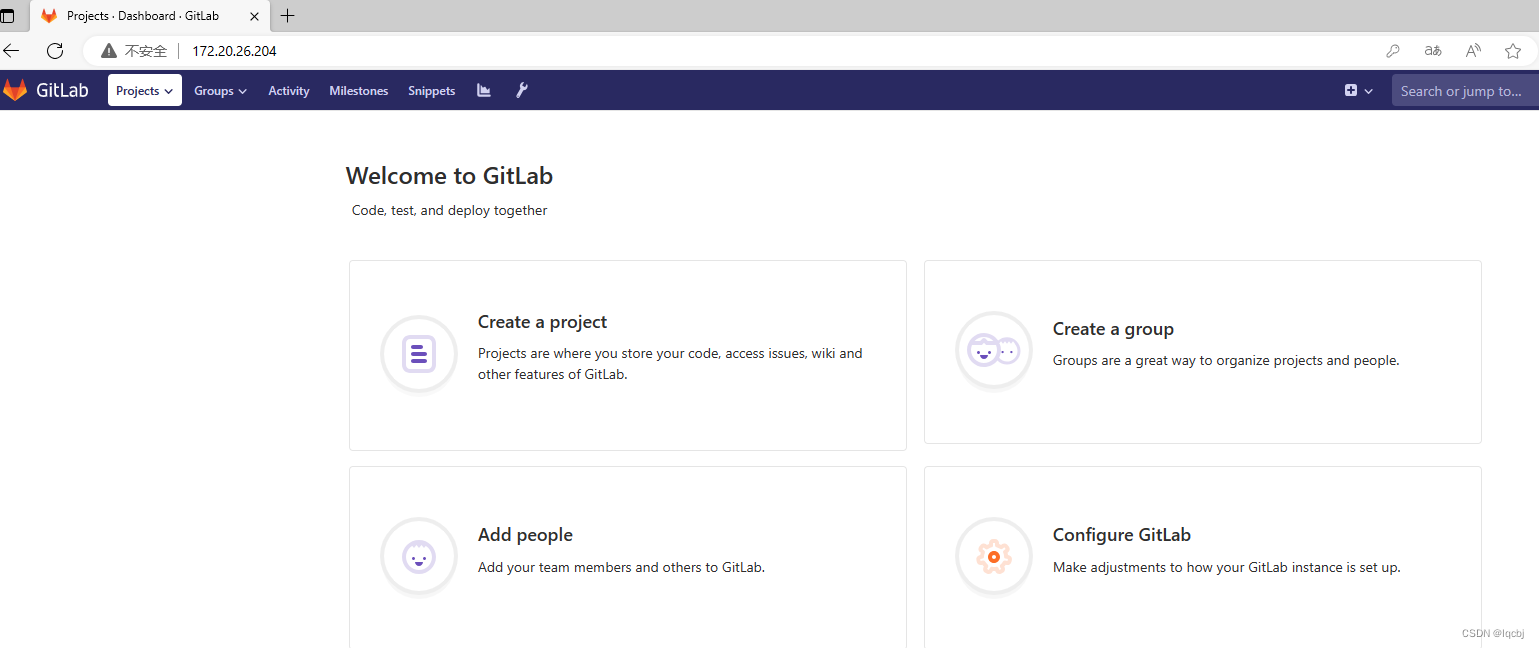Click the browser back arrow
This screenshot has height=648, width=1539.
[x=11, y=50]
